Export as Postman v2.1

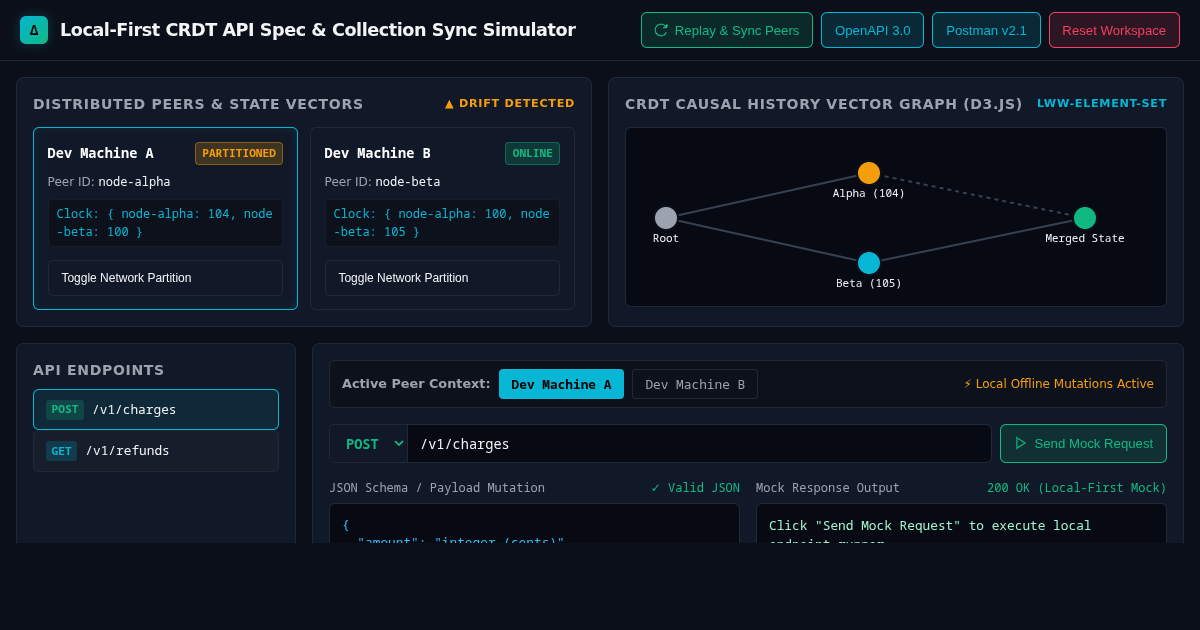point(986,30)
